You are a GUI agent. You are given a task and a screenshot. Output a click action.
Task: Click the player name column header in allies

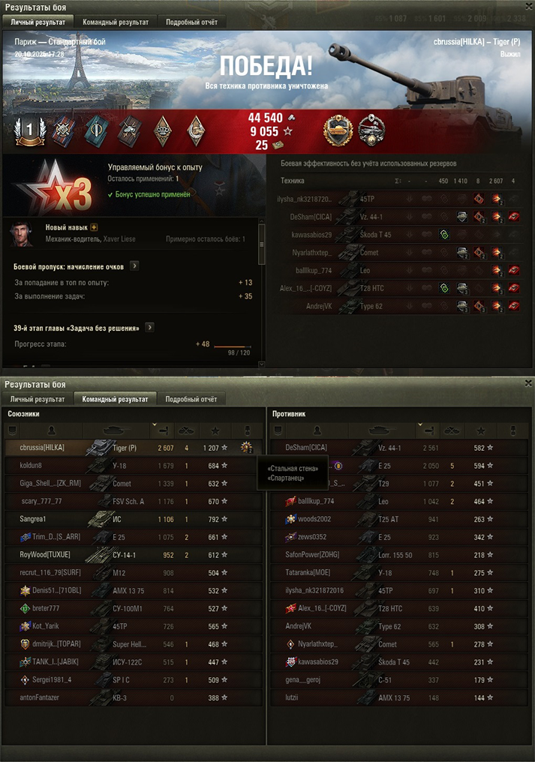[x=51, y=431]
